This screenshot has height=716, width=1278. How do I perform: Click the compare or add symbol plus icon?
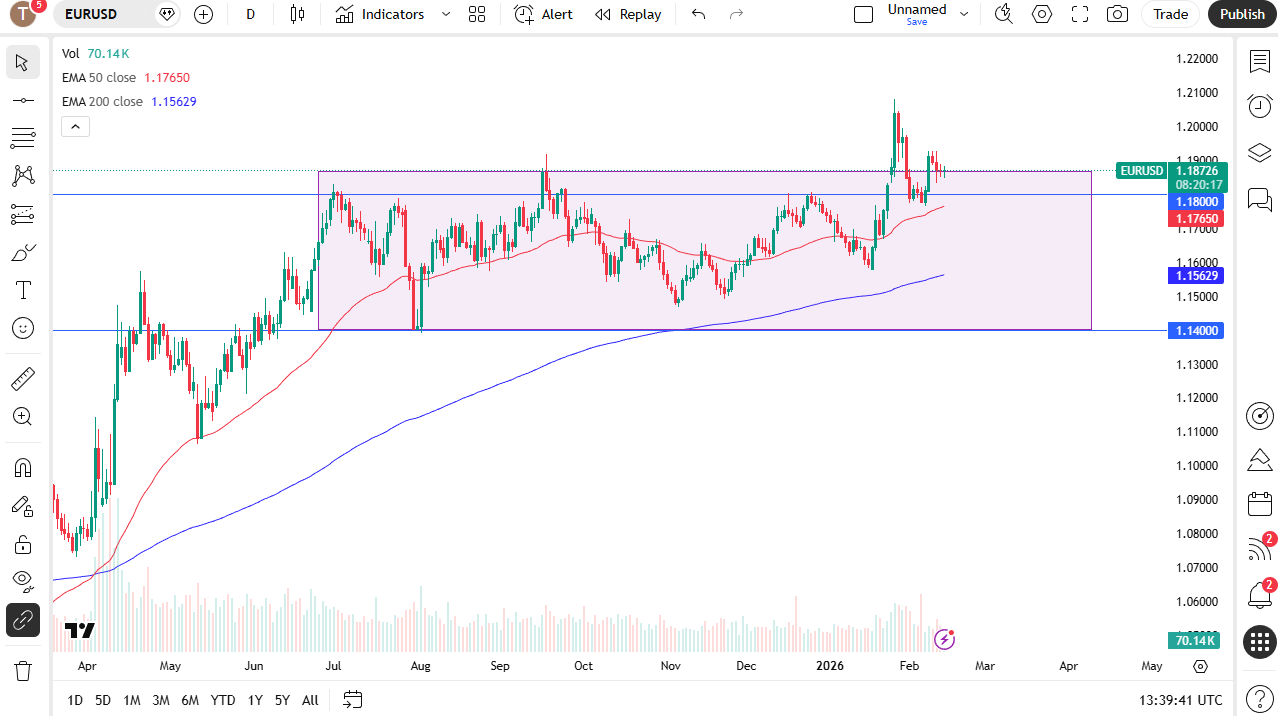coord(204,14)
